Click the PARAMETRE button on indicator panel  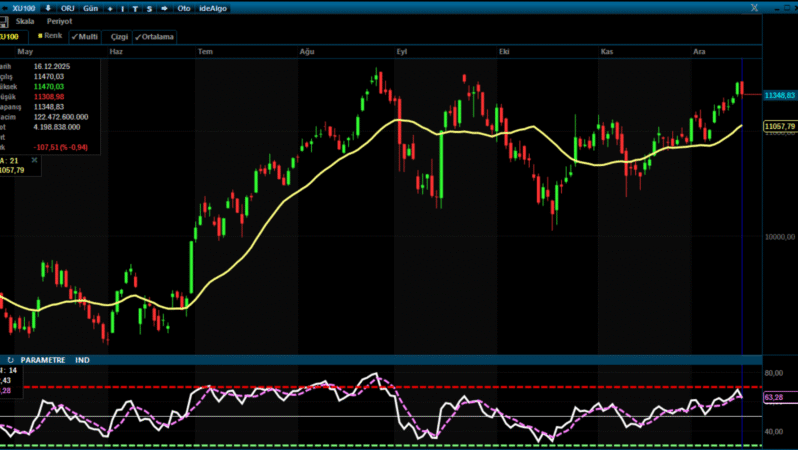tap(42, 360)
